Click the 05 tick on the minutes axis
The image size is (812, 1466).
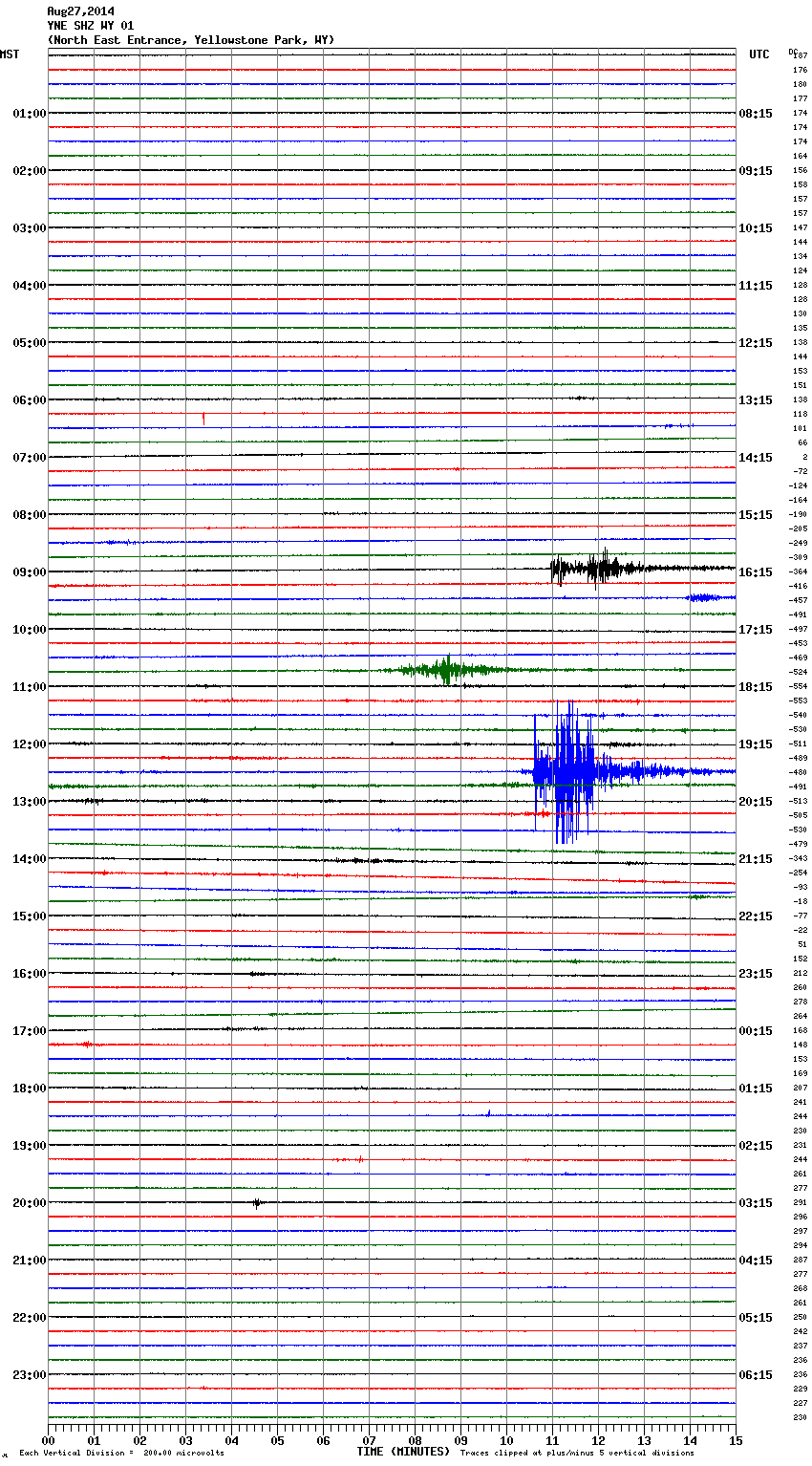277,1441
